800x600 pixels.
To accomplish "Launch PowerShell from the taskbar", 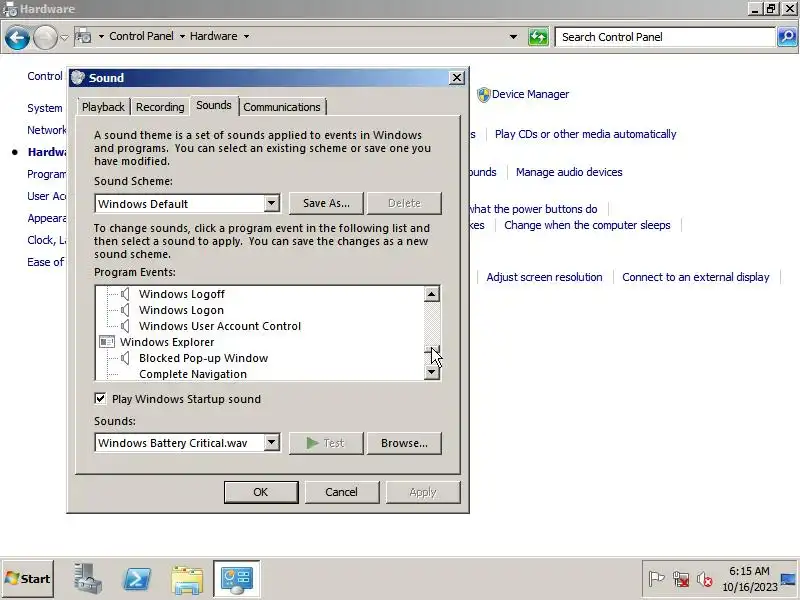I will [137, 579].
